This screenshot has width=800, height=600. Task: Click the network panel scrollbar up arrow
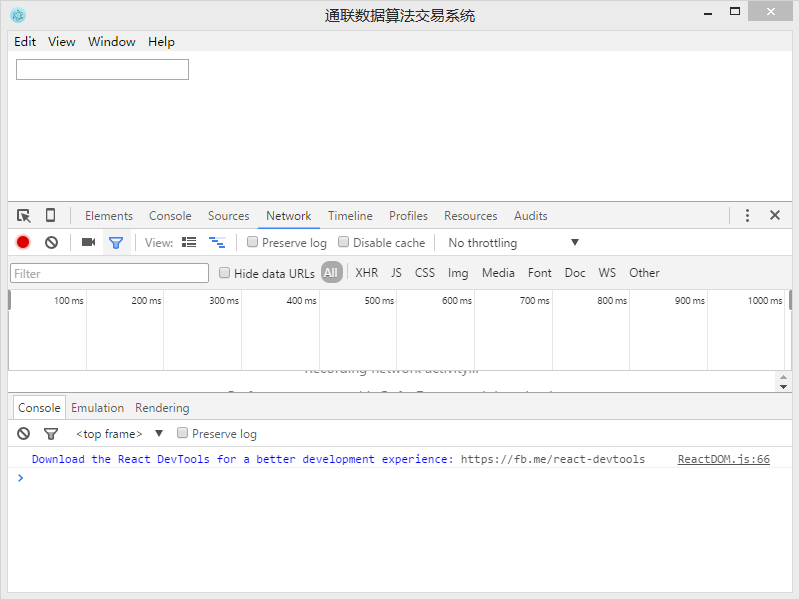point(783,378)
